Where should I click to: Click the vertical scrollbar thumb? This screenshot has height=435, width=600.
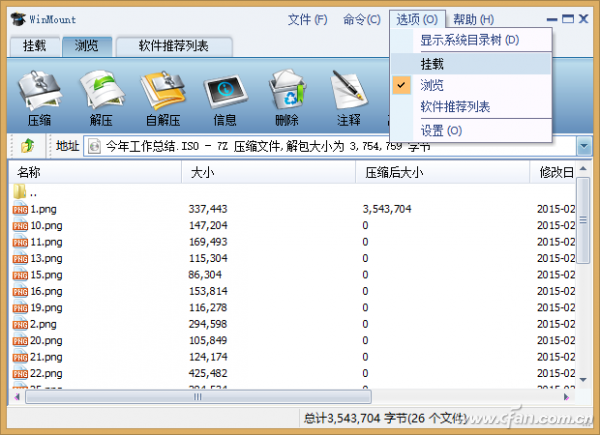tap(583, 220)
